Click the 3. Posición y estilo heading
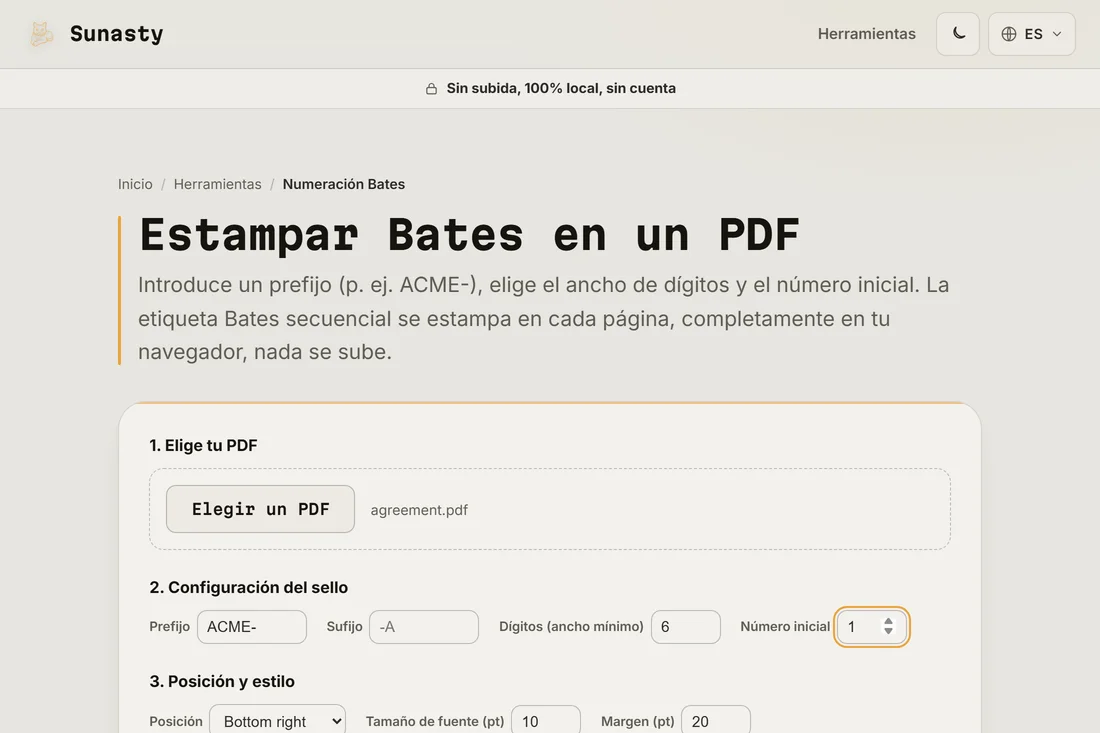This screenshot has width=1100, height=733. coord(222,681)
